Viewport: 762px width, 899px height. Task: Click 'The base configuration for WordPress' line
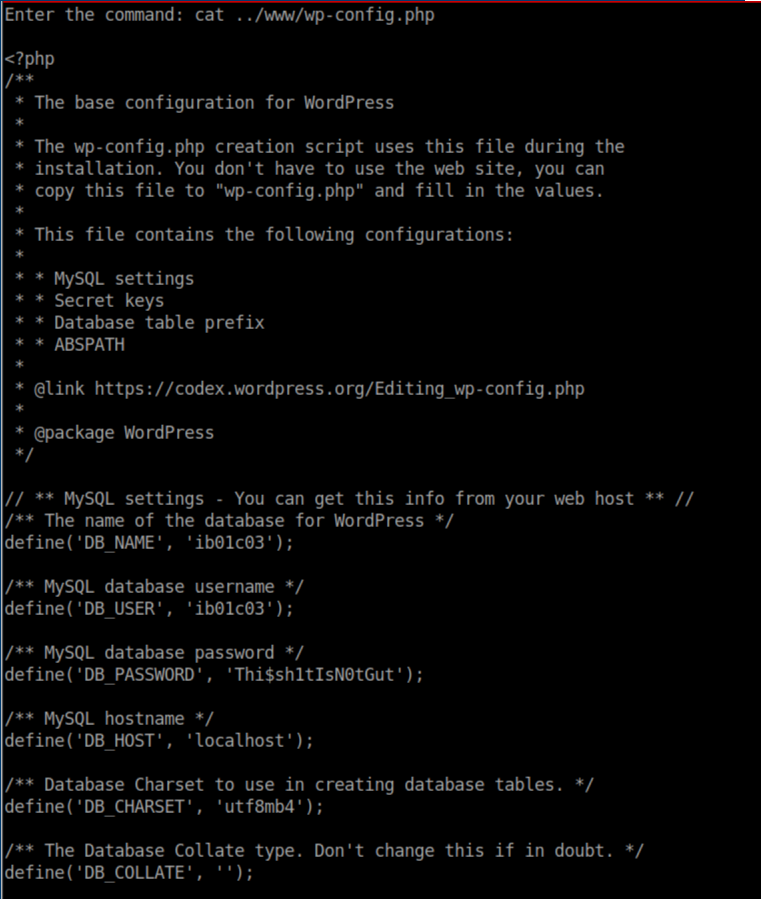pos(214,103)
